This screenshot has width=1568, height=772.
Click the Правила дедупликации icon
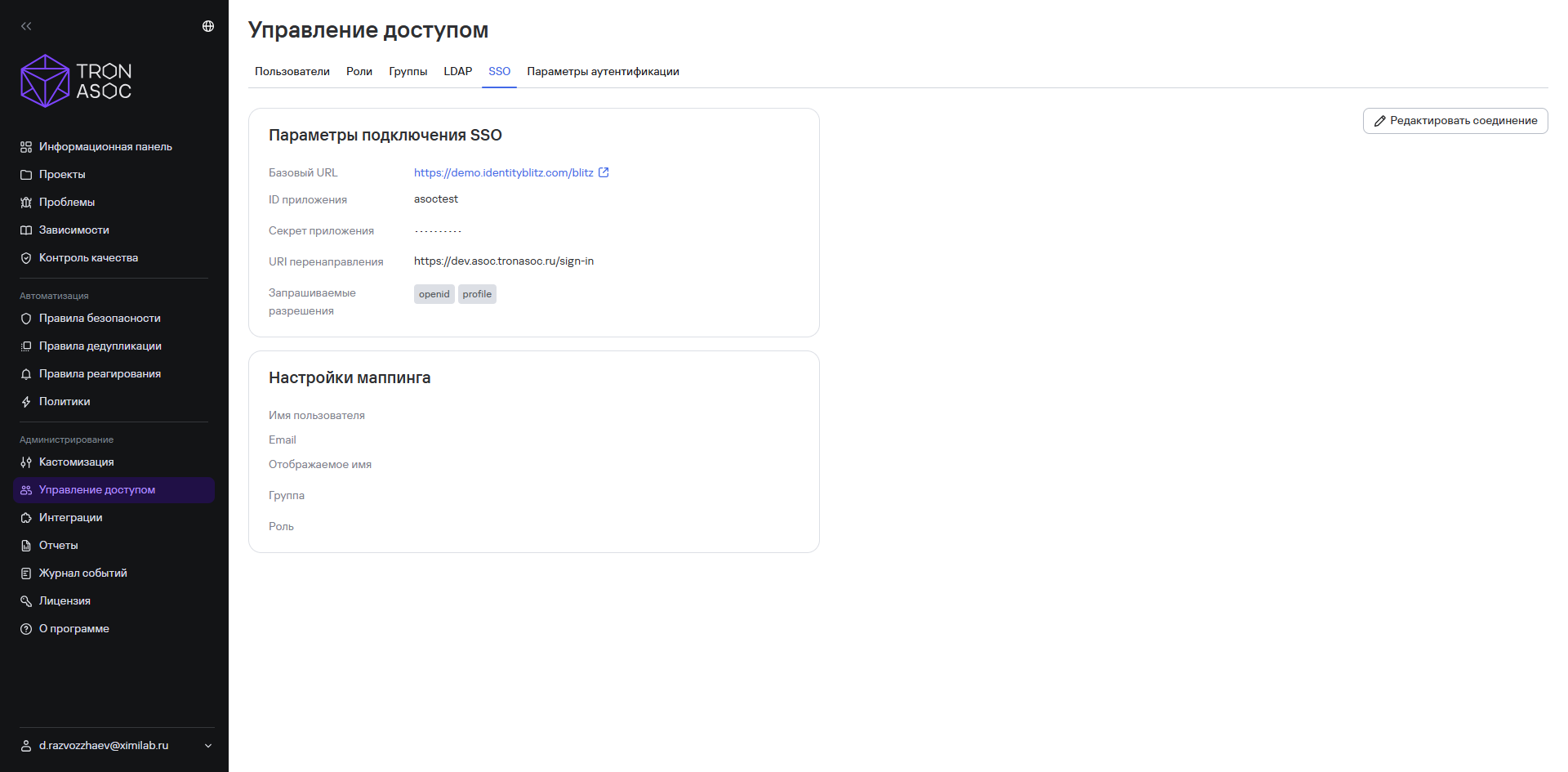tap(26, 346)
